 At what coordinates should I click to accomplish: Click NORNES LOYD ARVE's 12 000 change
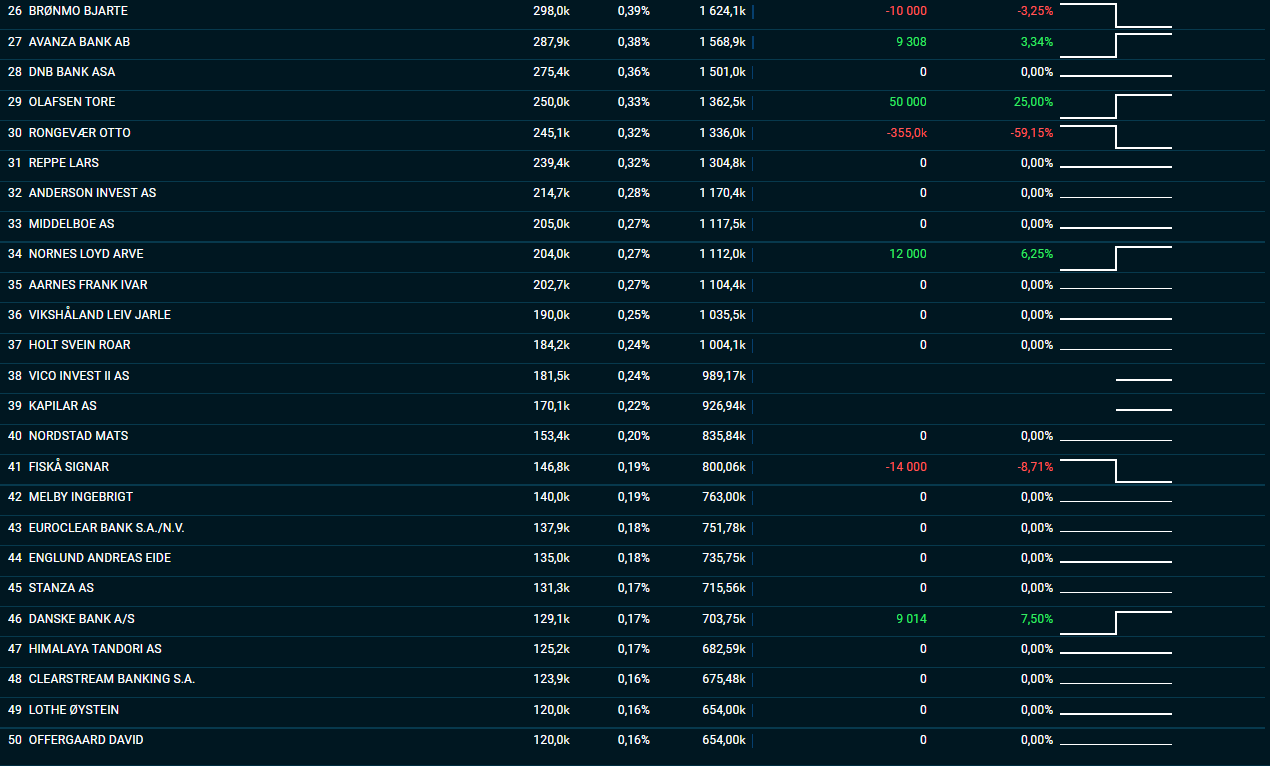click(908, 254)
